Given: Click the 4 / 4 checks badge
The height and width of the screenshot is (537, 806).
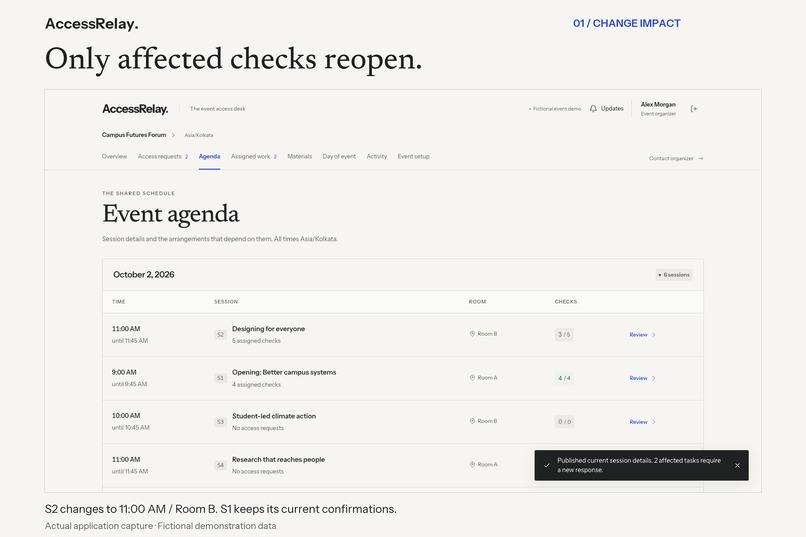Looking at the screenshot, I should 564,378.
